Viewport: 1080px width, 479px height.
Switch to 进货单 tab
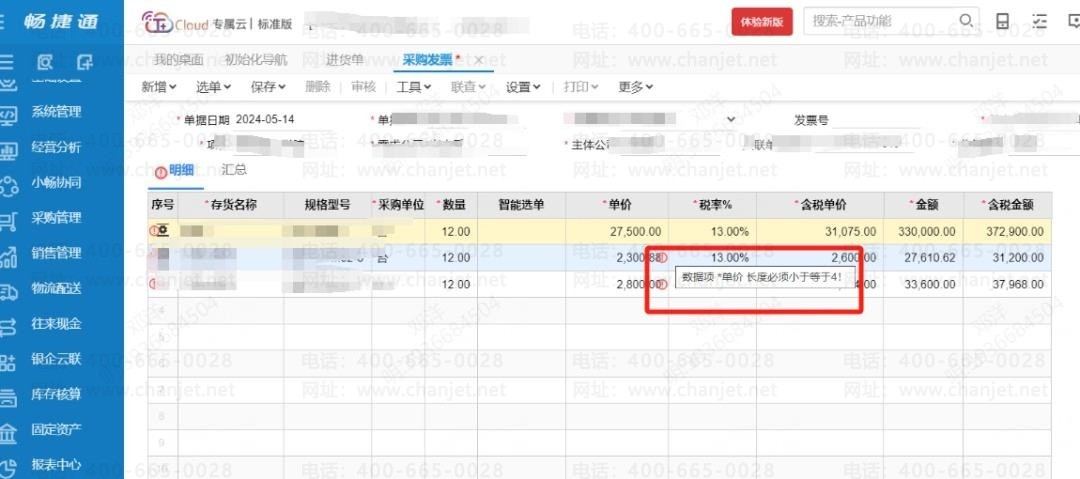pos(344,60)
